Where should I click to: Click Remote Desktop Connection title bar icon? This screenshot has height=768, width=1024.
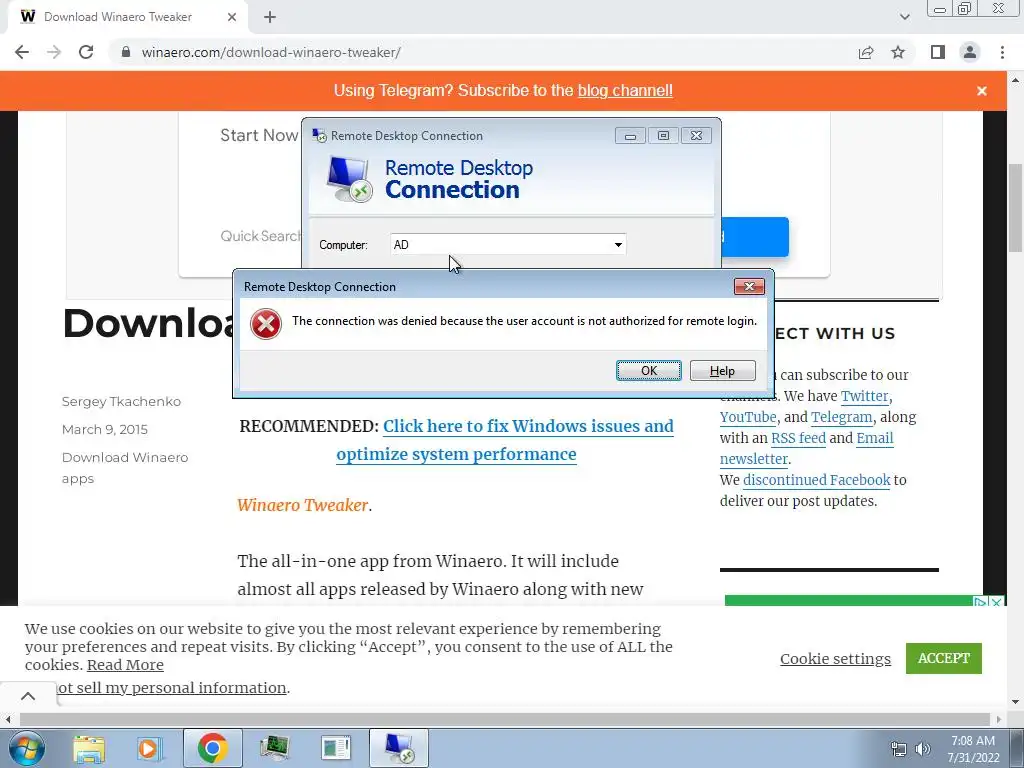319,136
